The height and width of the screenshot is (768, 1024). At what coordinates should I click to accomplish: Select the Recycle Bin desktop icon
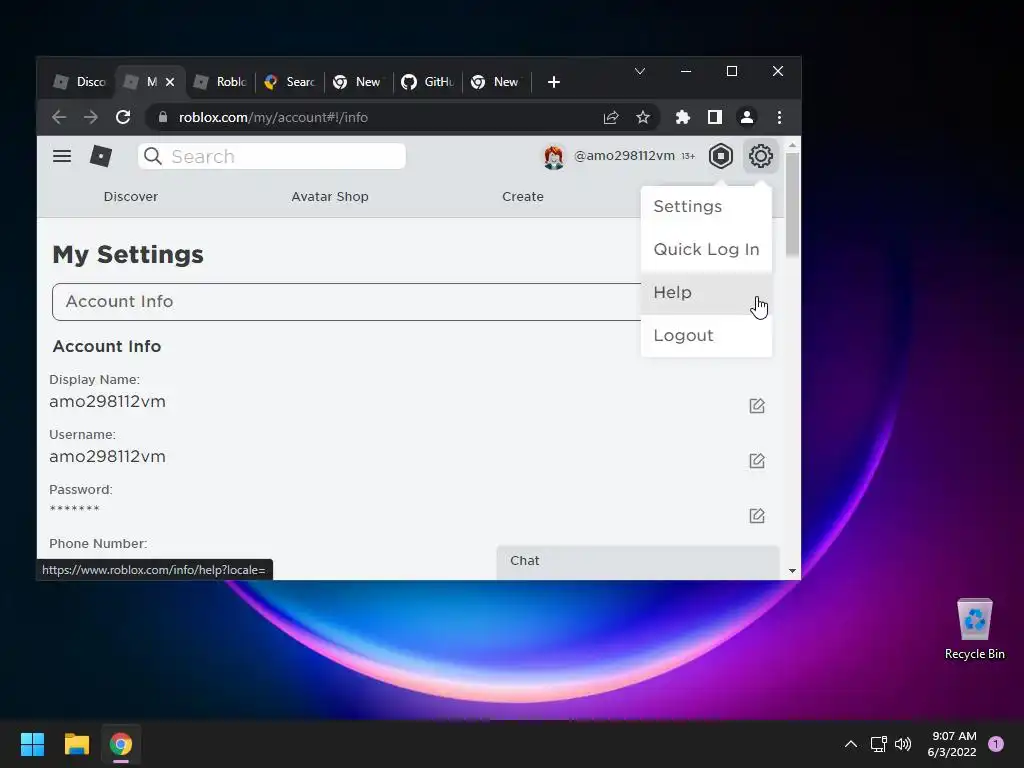974,630
